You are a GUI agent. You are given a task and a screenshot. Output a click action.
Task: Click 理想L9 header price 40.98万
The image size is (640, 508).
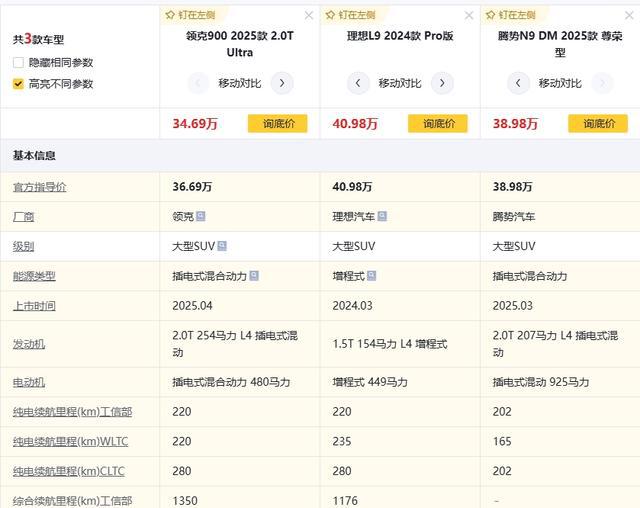(x=355, y=124)
